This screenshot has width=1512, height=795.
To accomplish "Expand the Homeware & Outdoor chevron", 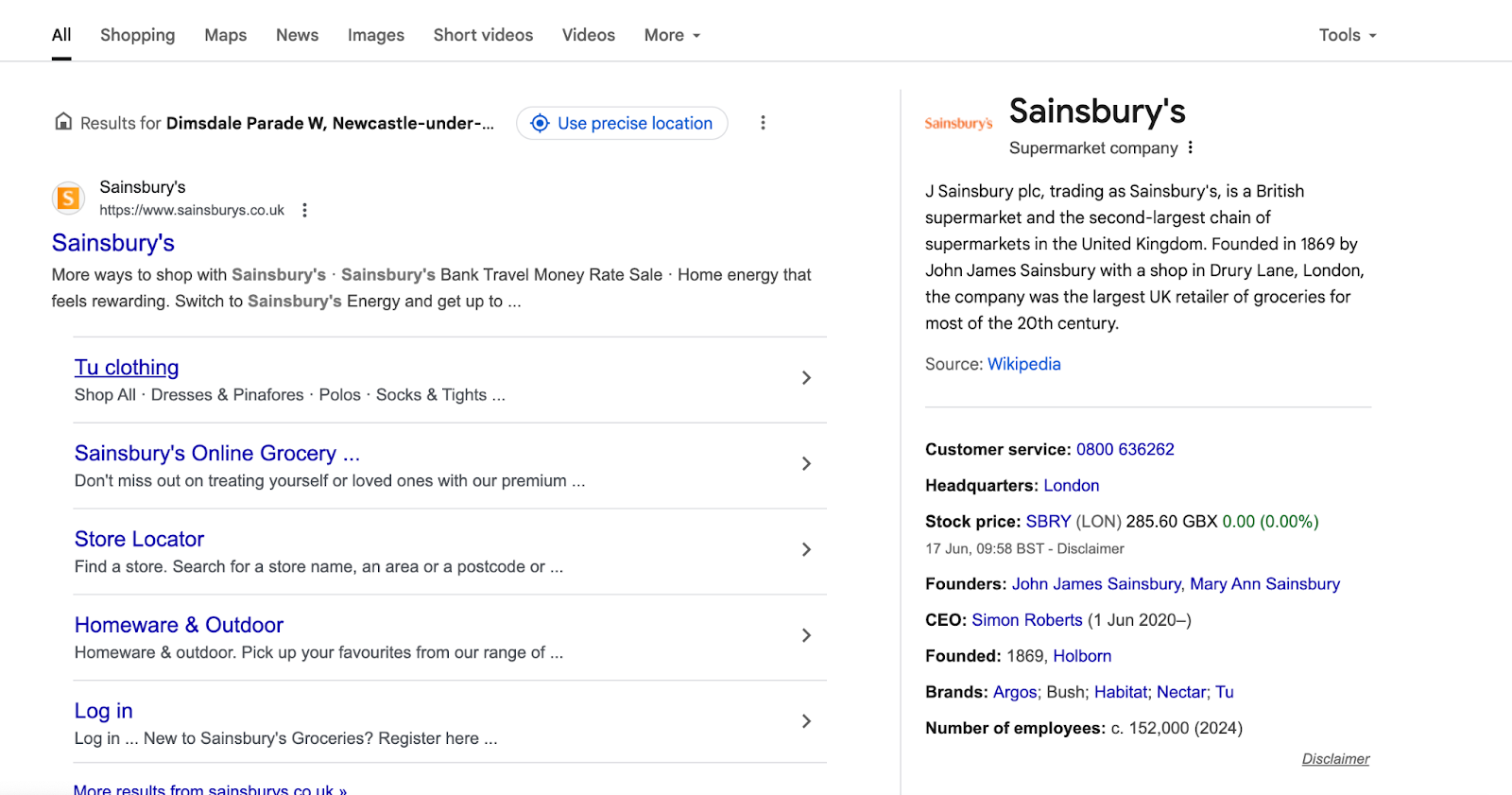I will [x=806, y=636].
